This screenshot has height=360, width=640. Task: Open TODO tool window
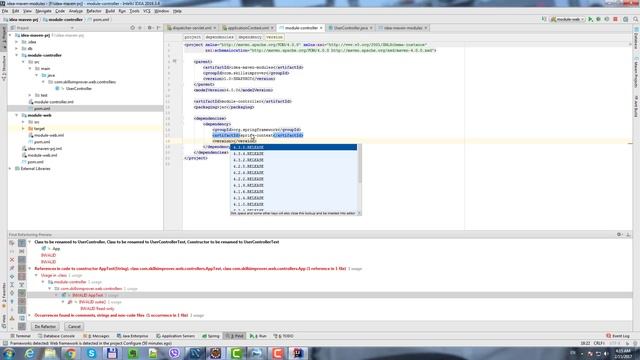point(284,336)
